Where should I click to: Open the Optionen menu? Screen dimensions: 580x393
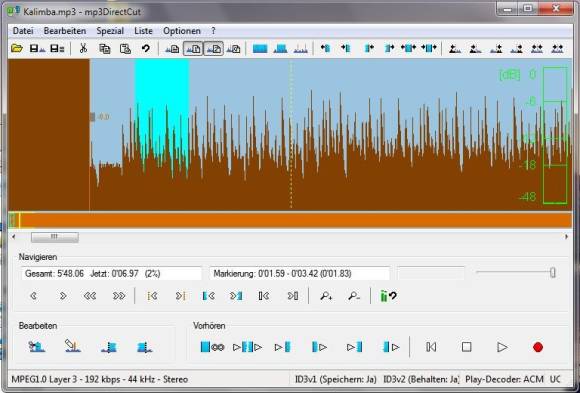click(x=182, y=31)
